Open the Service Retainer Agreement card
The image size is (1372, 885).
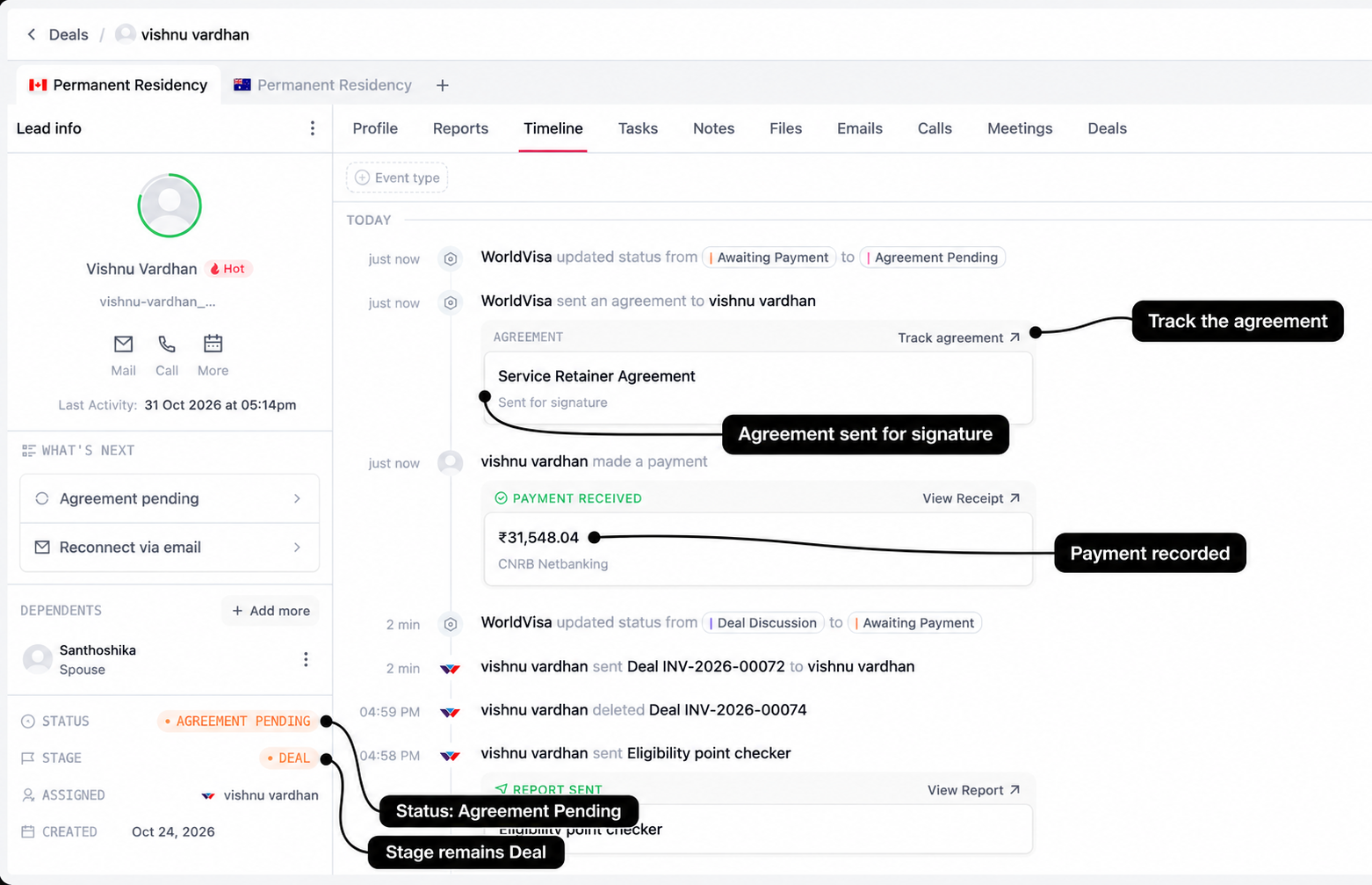click(758, 388)
